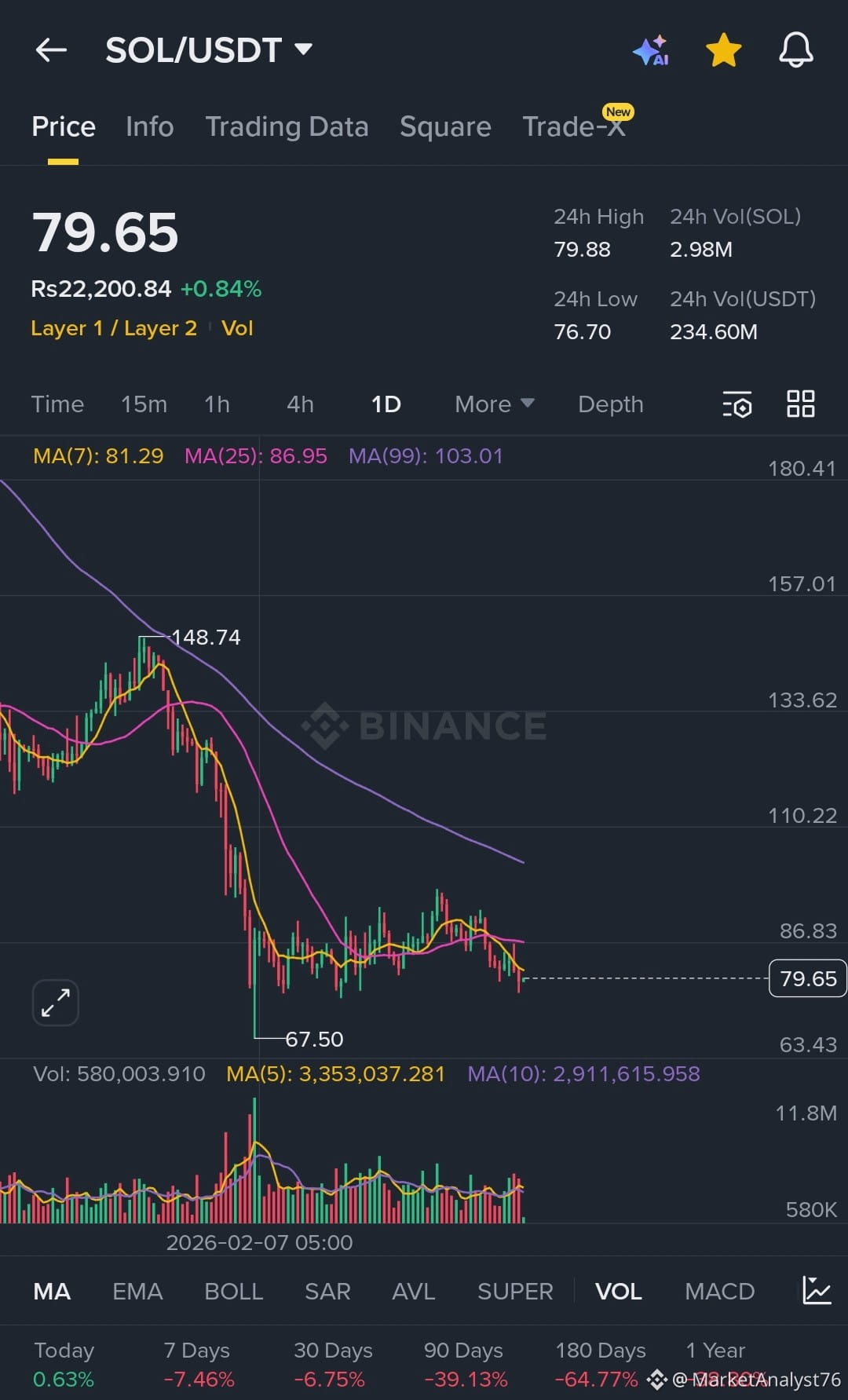Tap the 148.74 high marker
The height and width of the screenshot is (1400, 848).
pyautogui.click(x=206, y=637)
